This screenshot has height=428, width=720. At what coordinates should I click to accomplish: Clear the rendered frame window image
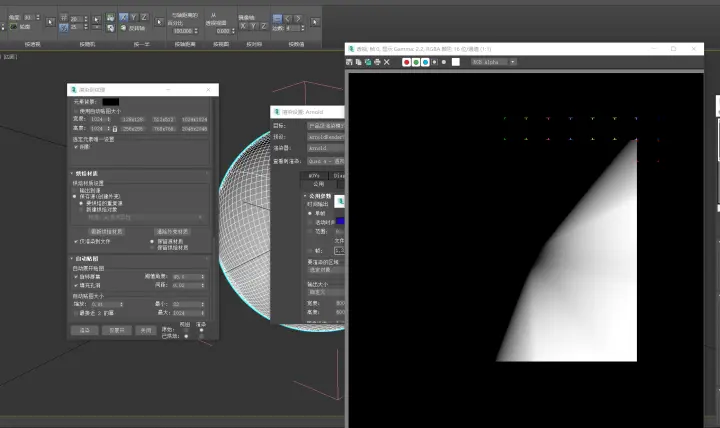(x=387, y=62)
